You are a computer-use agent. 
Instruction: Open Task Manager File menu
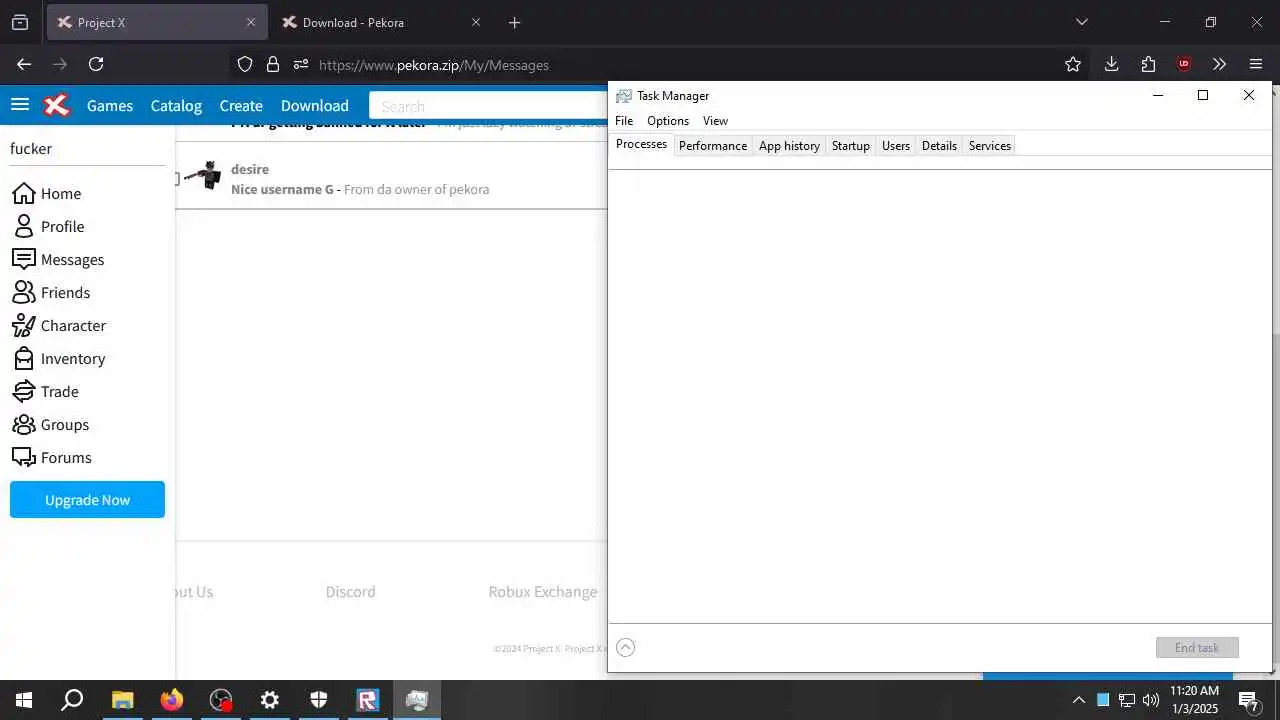pos(624,120)
